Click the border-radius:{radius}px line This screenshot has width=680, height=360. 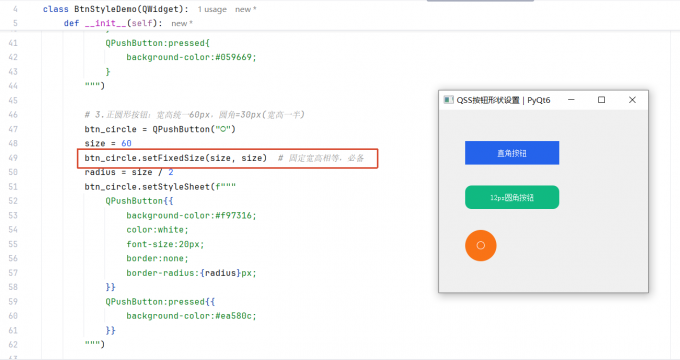pyautogui.click(x=191, y=273)
